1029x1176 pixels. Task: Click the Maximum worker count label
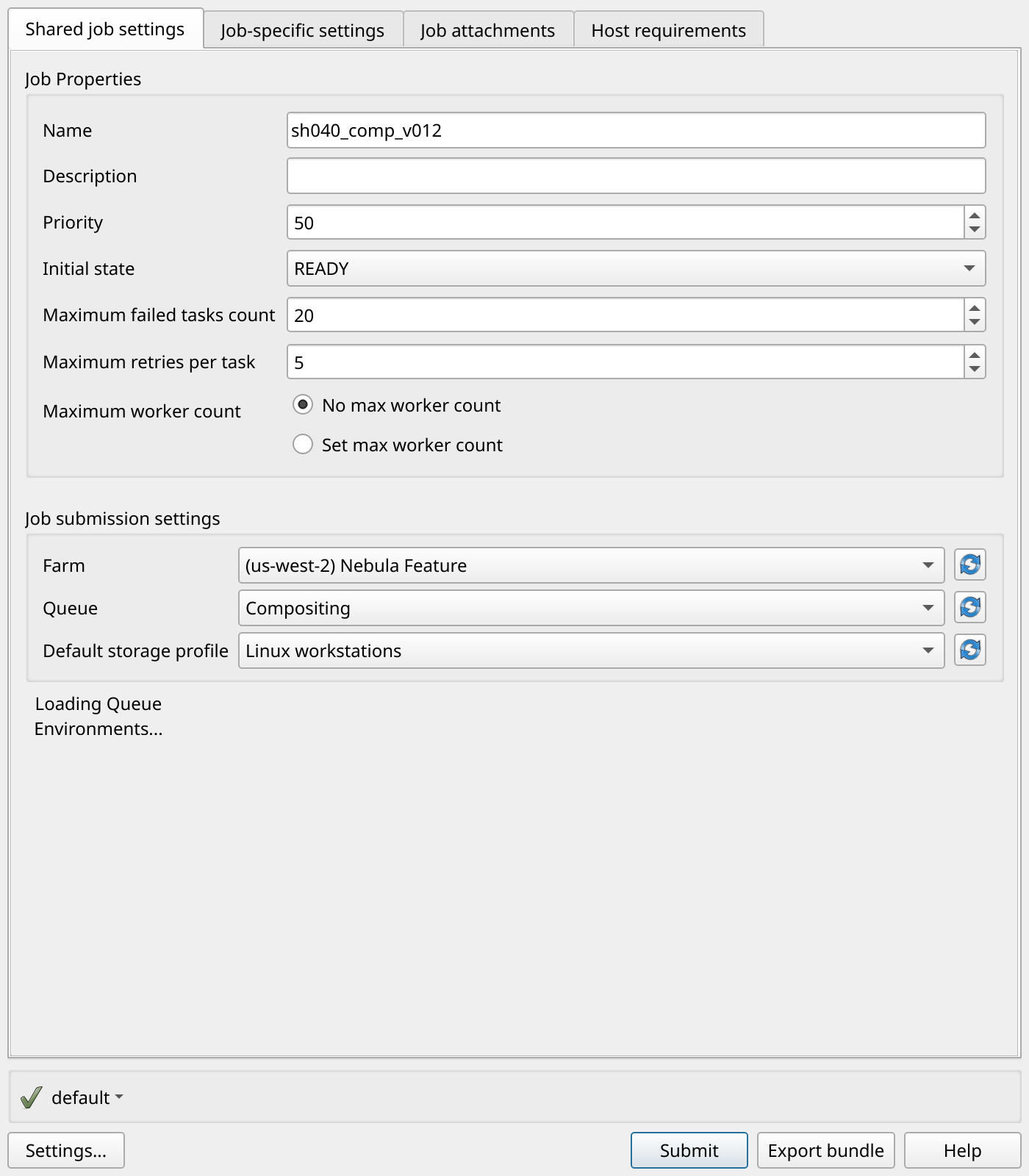tap(142, 411)
